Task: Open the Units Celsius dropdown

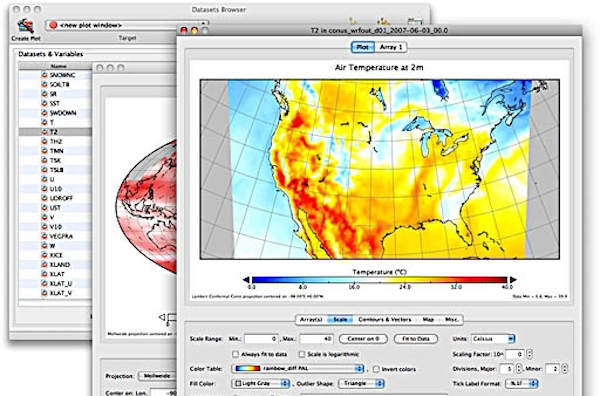Action: coord(493,339)
